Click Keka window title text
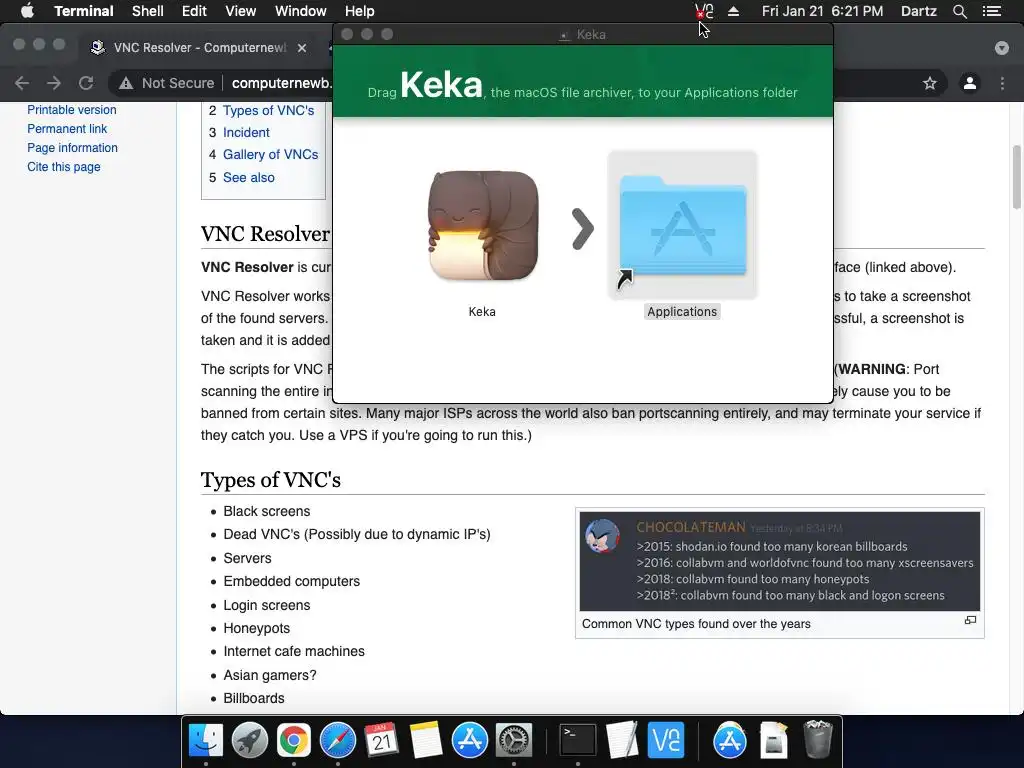The image size is (1024, 768). 591,35
